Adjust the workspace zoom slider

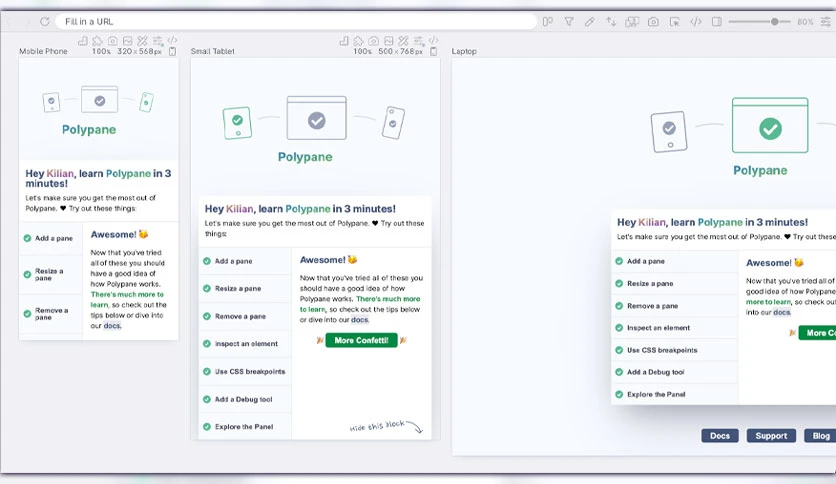tap(759, 22)
